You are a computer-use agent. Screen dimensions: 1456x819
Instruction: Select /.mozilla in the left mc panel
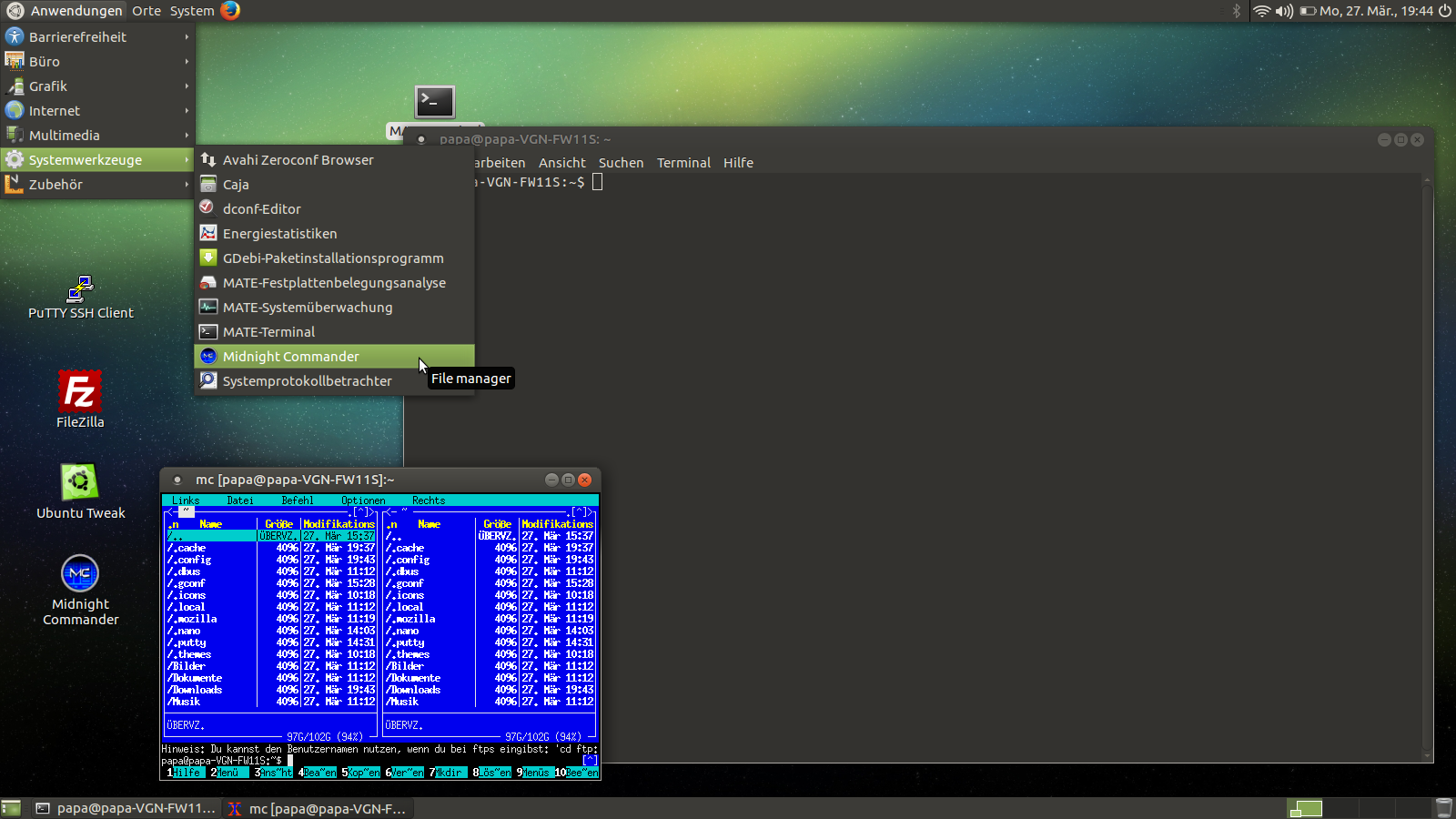click(271, 619)
